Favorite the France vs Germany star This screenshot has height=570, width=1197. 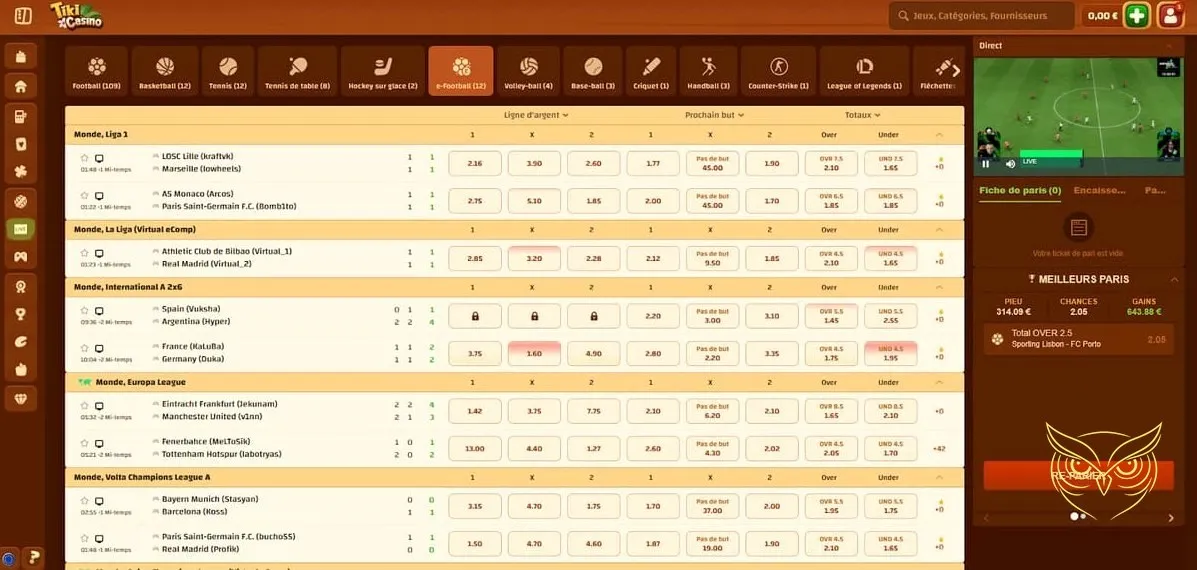[x=85, y=348]
